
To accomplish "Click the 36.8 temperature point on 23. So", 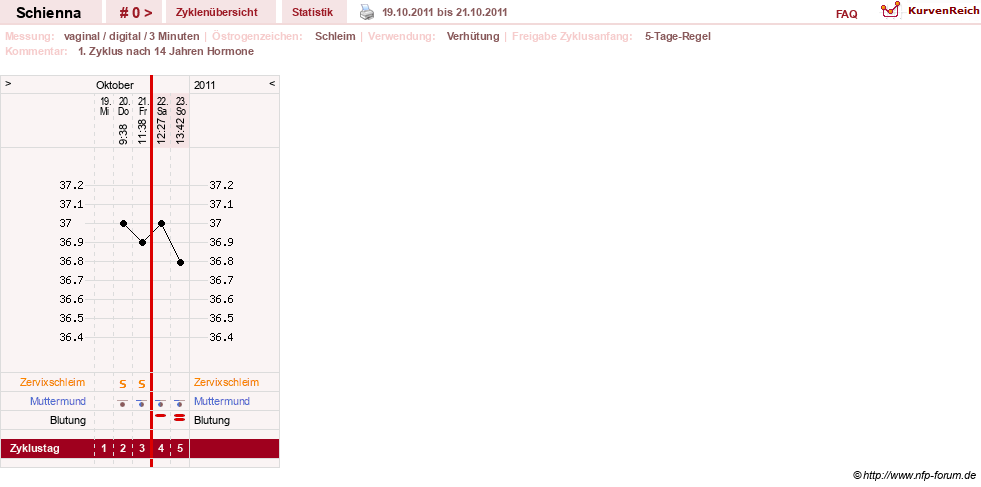I will pyautogui.click(x=180, y=262).
